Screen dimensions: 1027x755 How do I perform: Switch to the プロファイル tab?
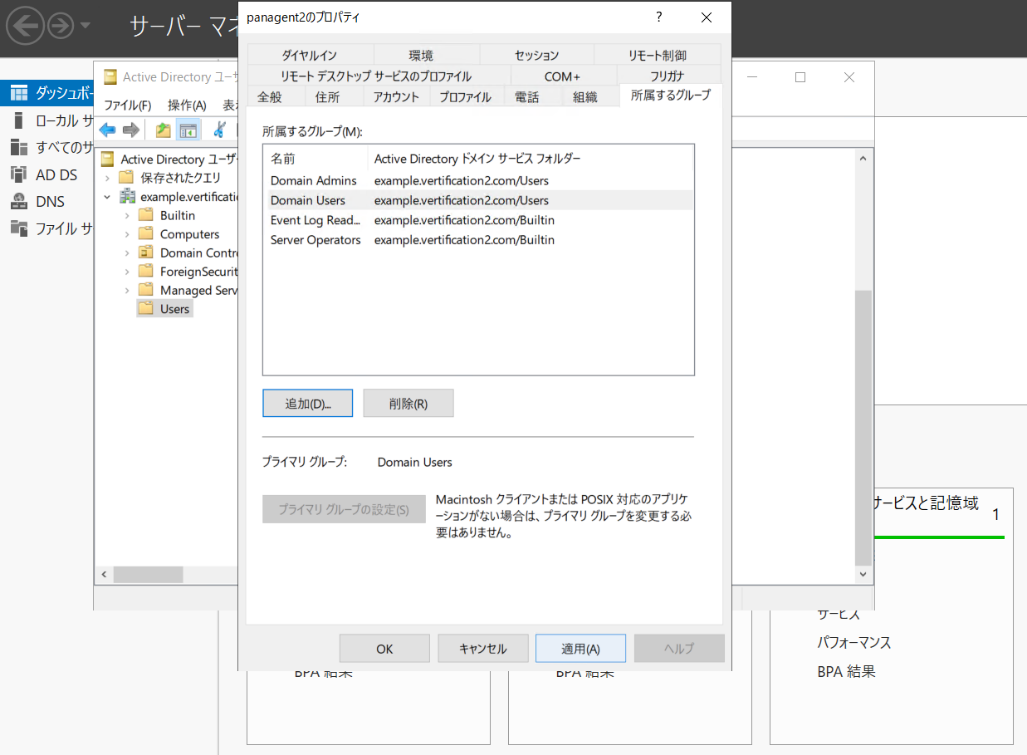tap(466, 97)
